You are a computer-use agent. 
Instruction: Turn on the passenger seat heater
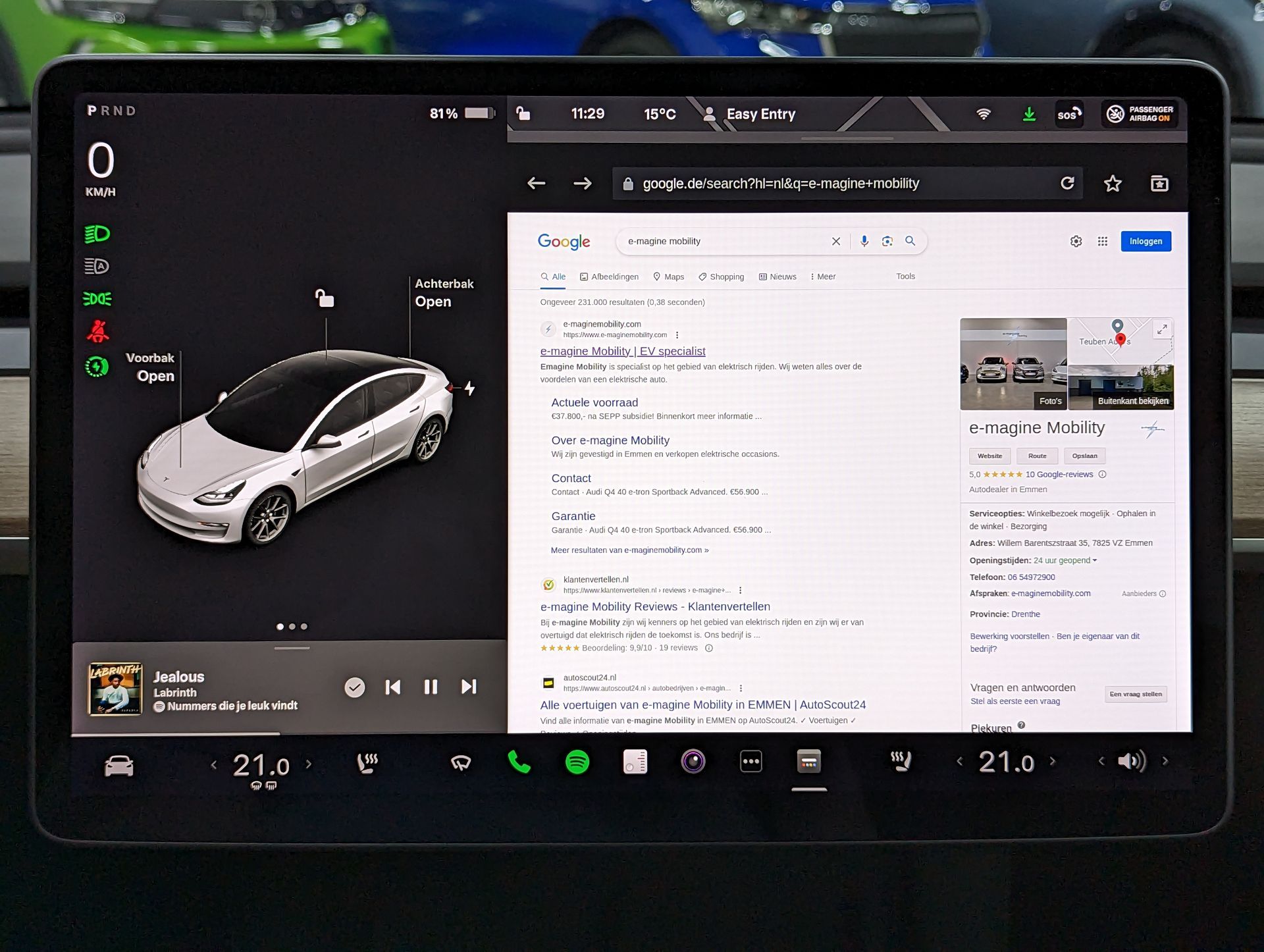[901, 762]
